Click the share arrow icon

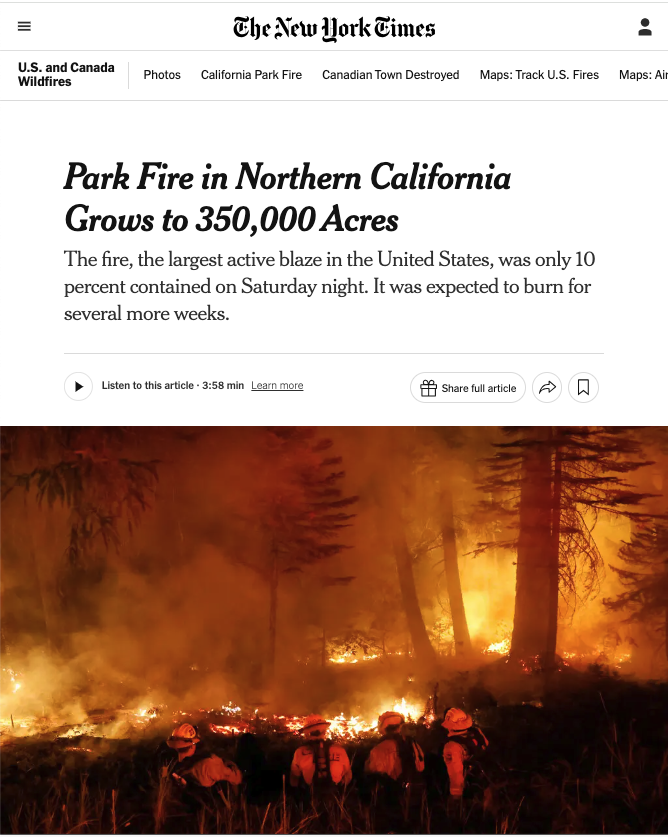tap(547, 387)
